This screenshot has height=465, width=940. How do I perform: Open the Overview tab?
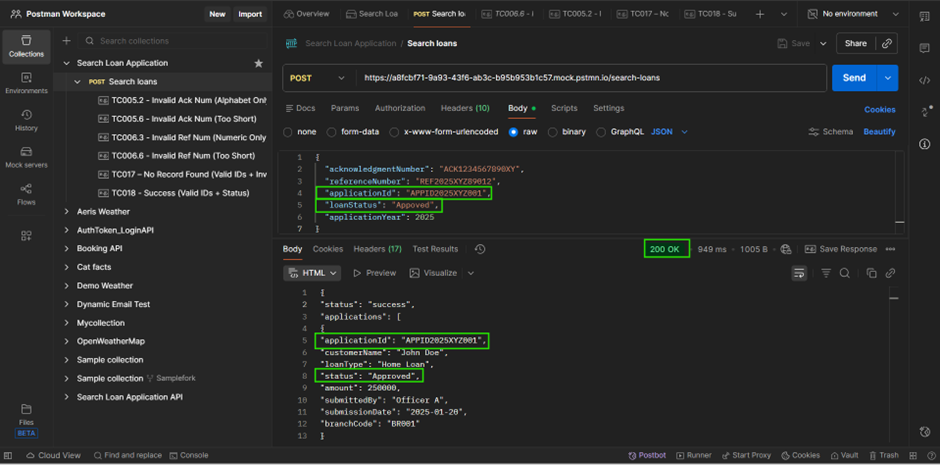click(306, 14)
